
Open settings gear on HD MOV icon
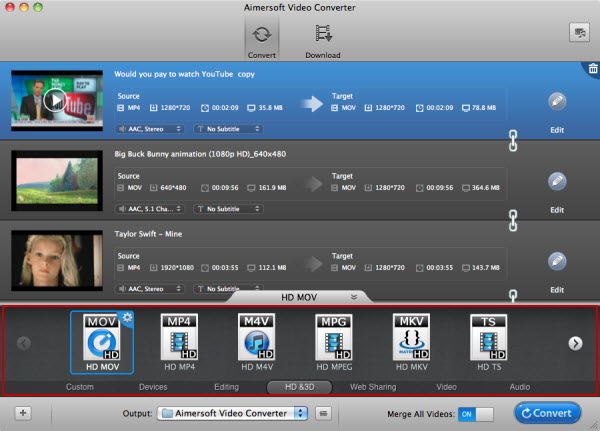[127, 317]
